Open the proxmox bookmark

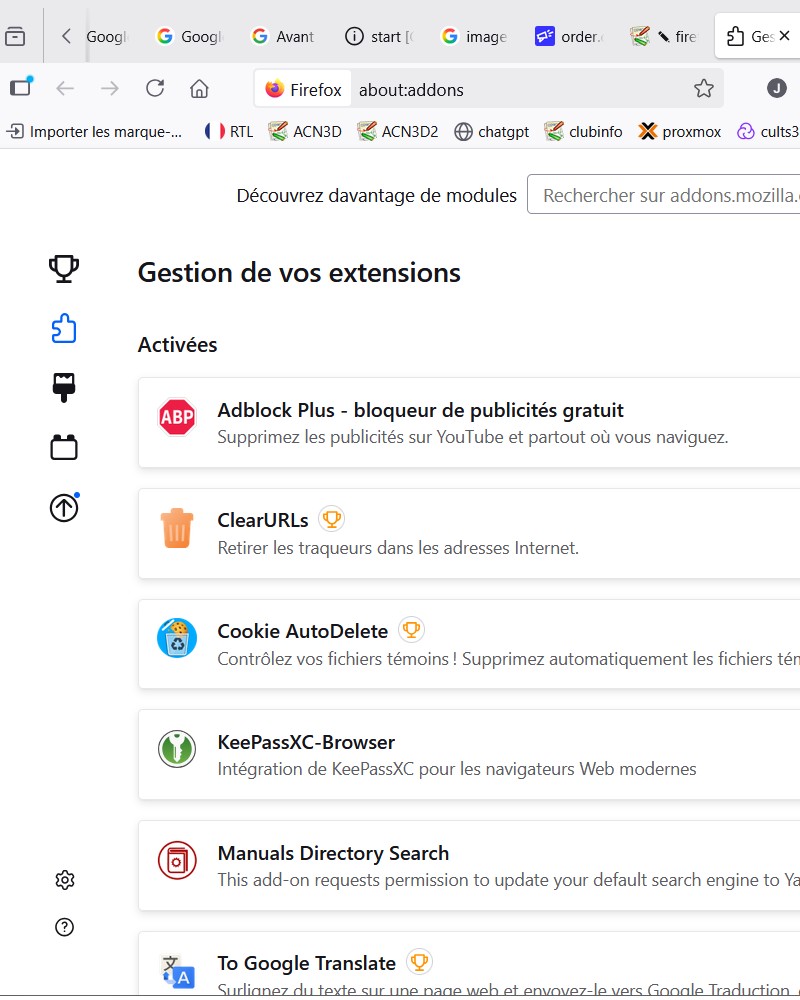click(x=680, y=131)
